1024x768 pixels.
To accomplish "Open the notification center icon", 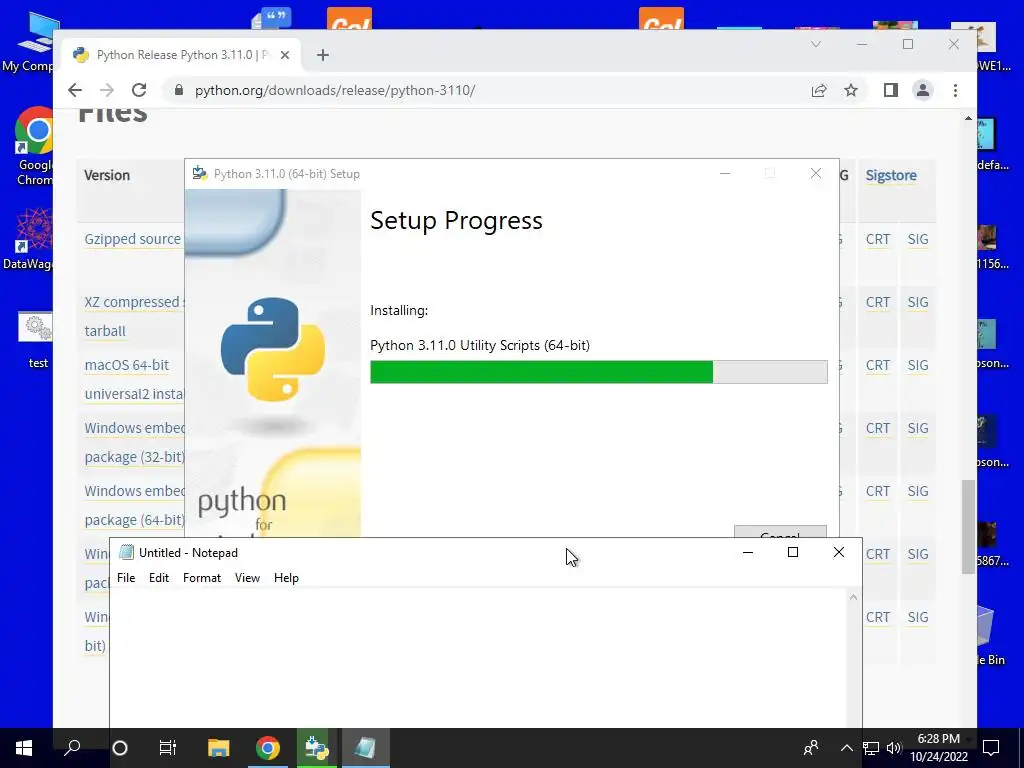I will 991,748.
